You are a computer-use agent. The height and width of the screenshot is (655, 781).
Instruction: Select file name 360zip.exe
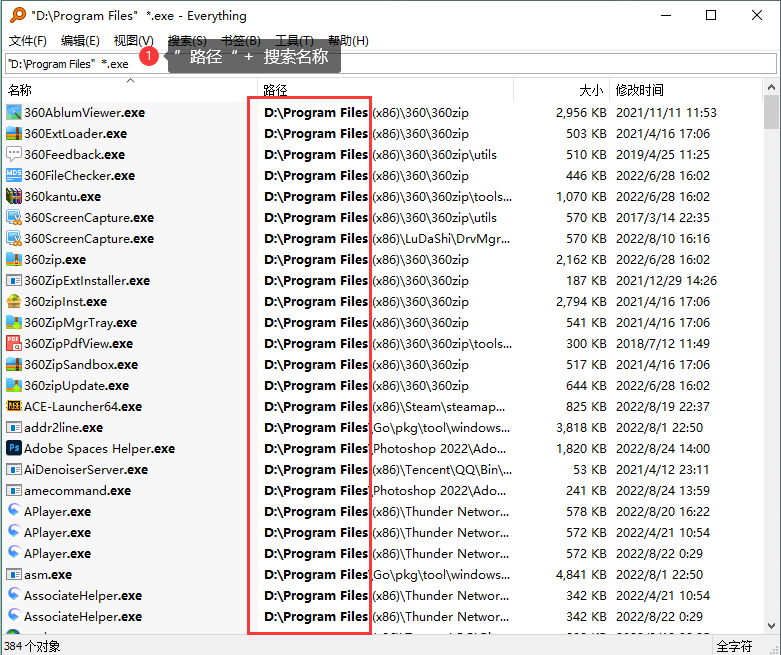(55, 260)
